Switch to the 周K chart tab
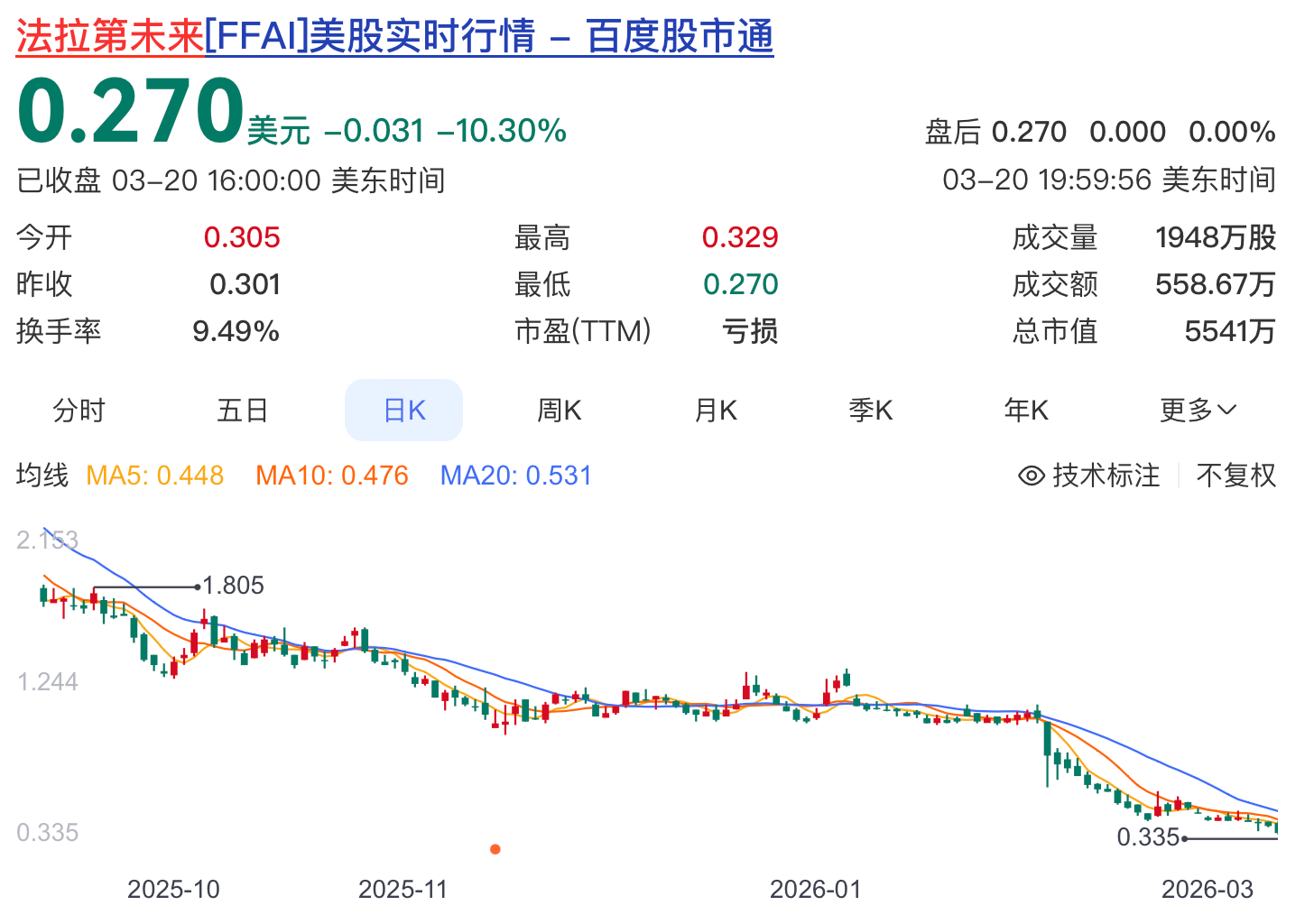The image size is (1314, 924). (x=560, y=411)
